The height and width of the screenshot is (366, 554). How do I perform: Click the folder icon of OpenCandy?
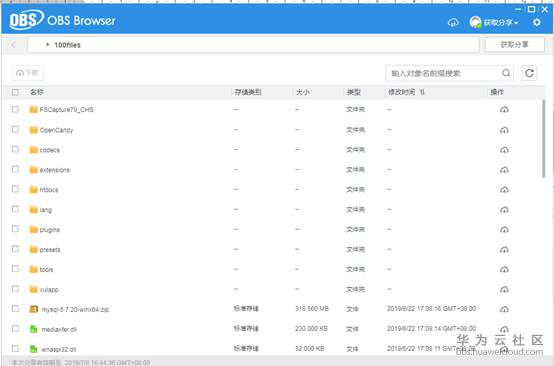point(34,130)
